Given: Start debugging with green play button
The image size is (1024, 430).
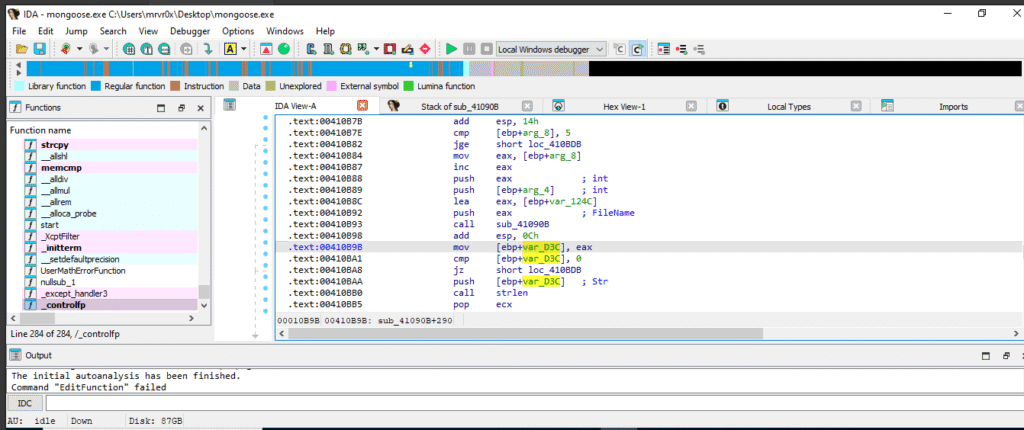Looking at the screenshot, I should (451, 49).
